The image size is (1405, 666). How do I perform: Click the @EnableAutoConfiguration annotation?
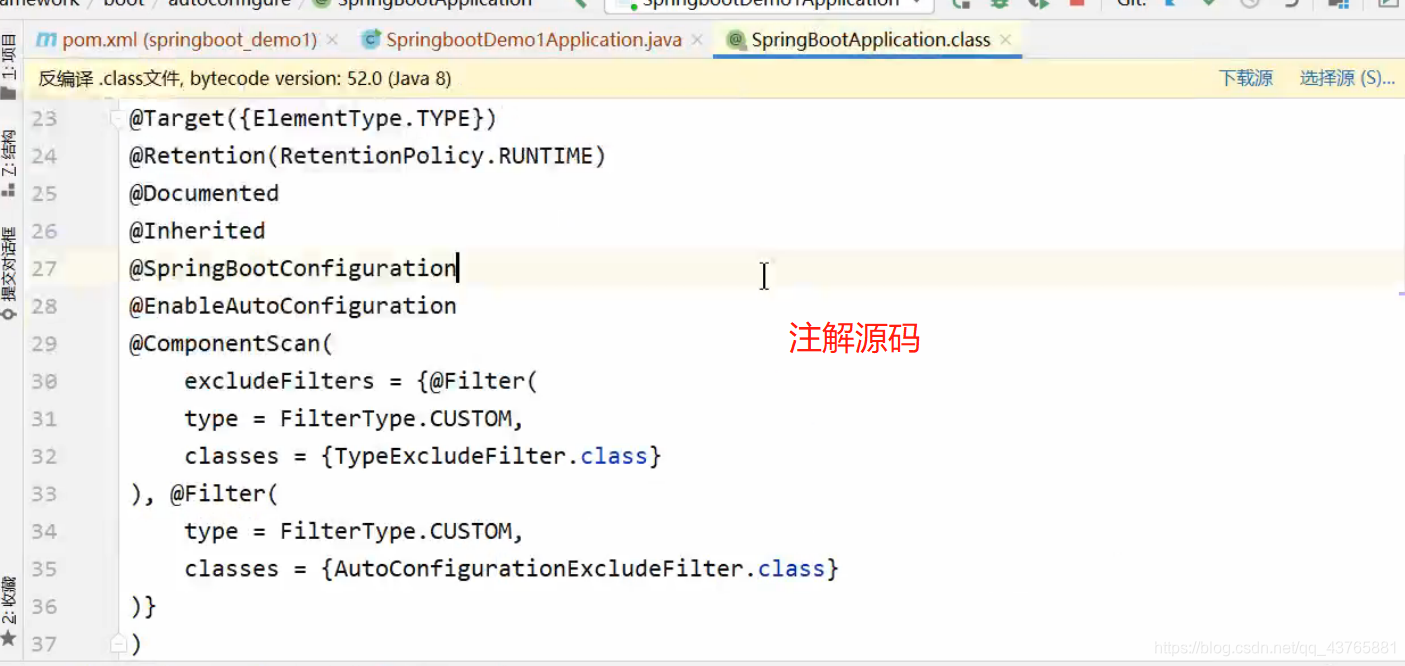[293, 306]
